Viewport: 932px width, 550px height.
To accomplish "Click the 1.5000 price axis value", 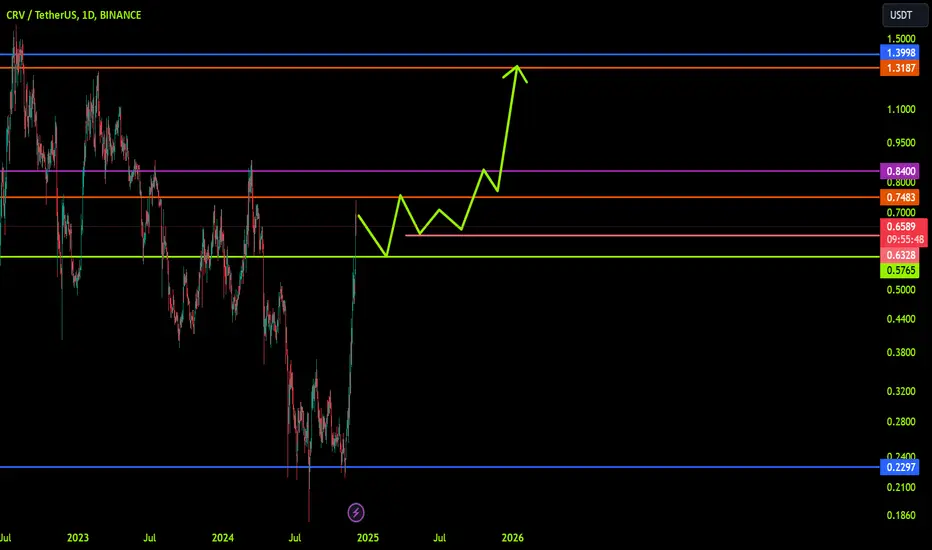I will (901, 39).
